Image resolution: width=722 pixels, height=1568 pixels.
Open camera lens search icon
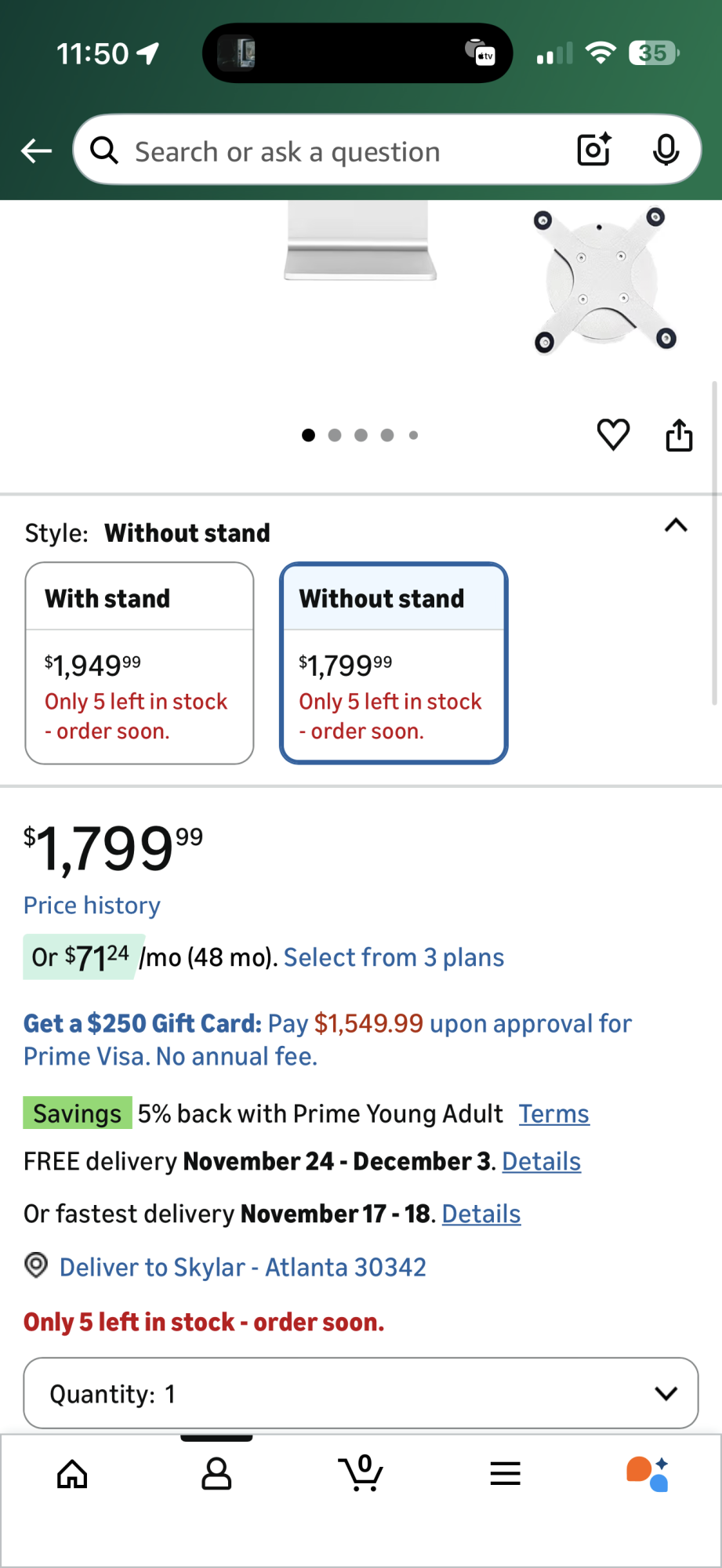pyautogui.click(x=593, y=150)
